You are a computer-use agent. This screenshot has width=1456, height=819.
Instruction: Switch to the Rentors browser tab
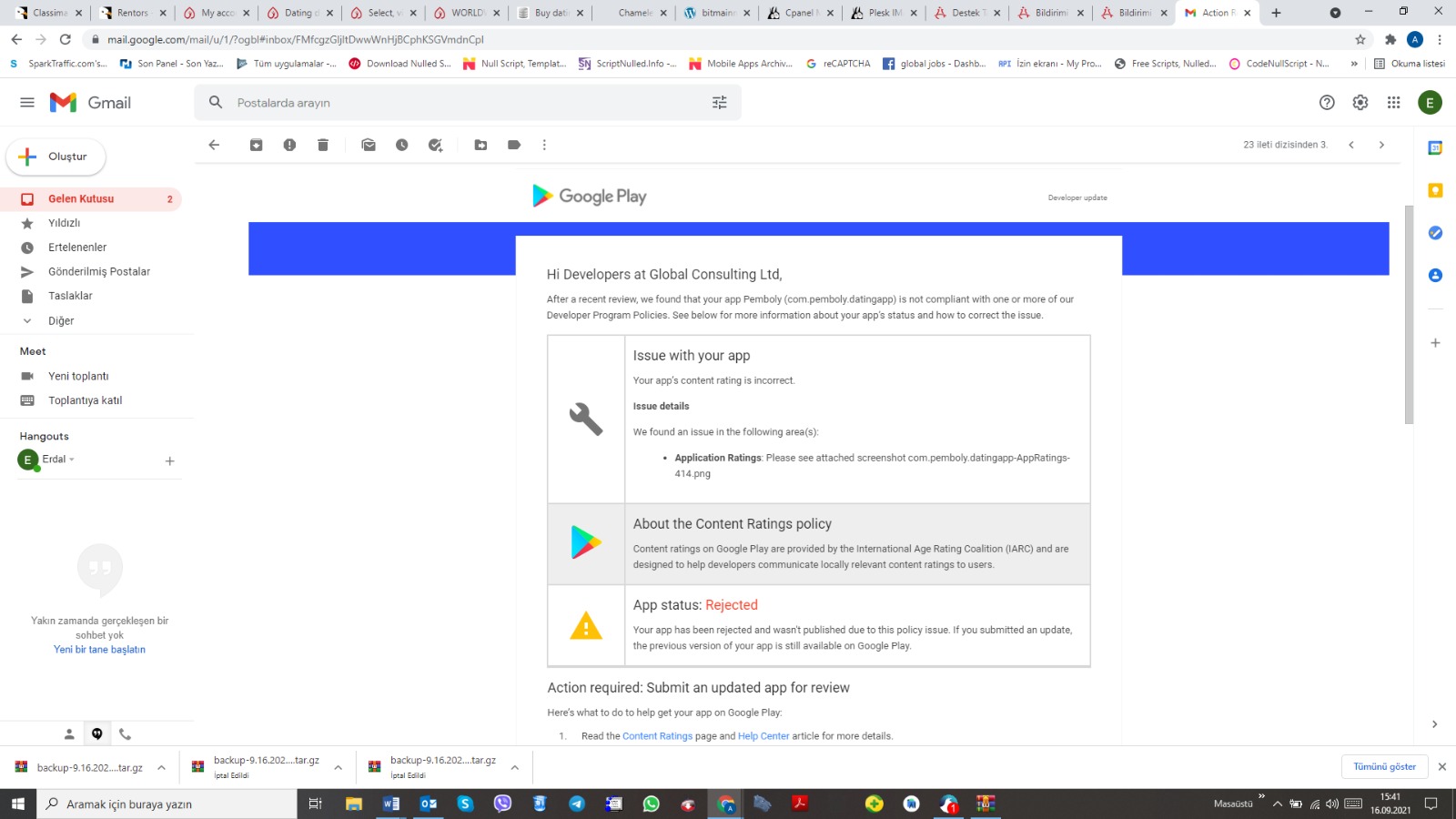[131, 13]
